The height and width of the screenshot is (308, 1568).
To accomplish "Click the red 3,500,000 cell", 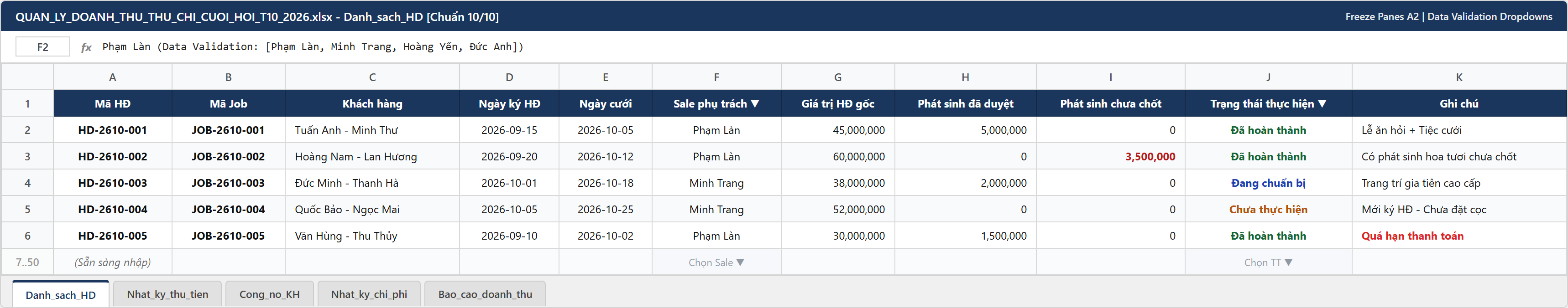I will (x=1110, y=157).
